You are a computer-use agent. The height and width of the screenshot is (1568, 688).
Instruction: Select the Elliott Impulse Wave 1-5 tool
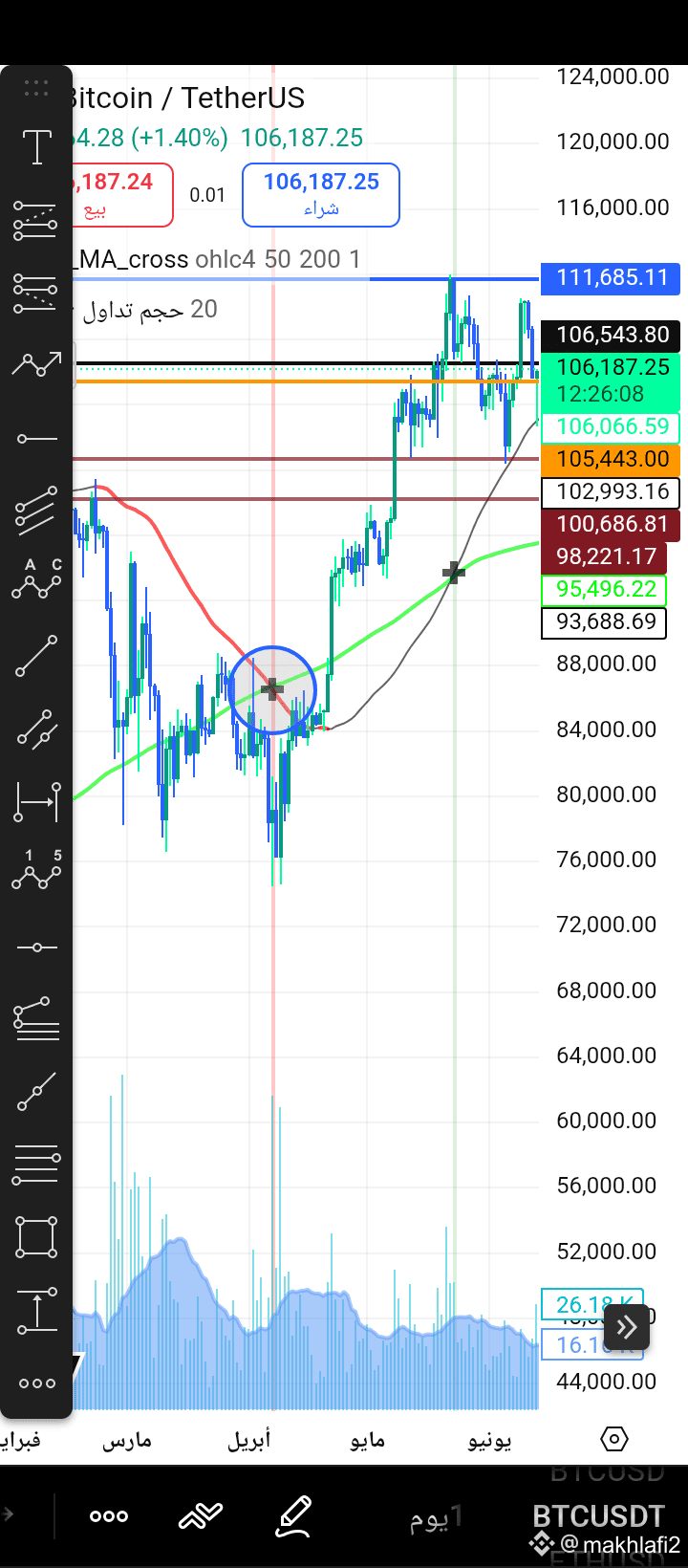36,872
